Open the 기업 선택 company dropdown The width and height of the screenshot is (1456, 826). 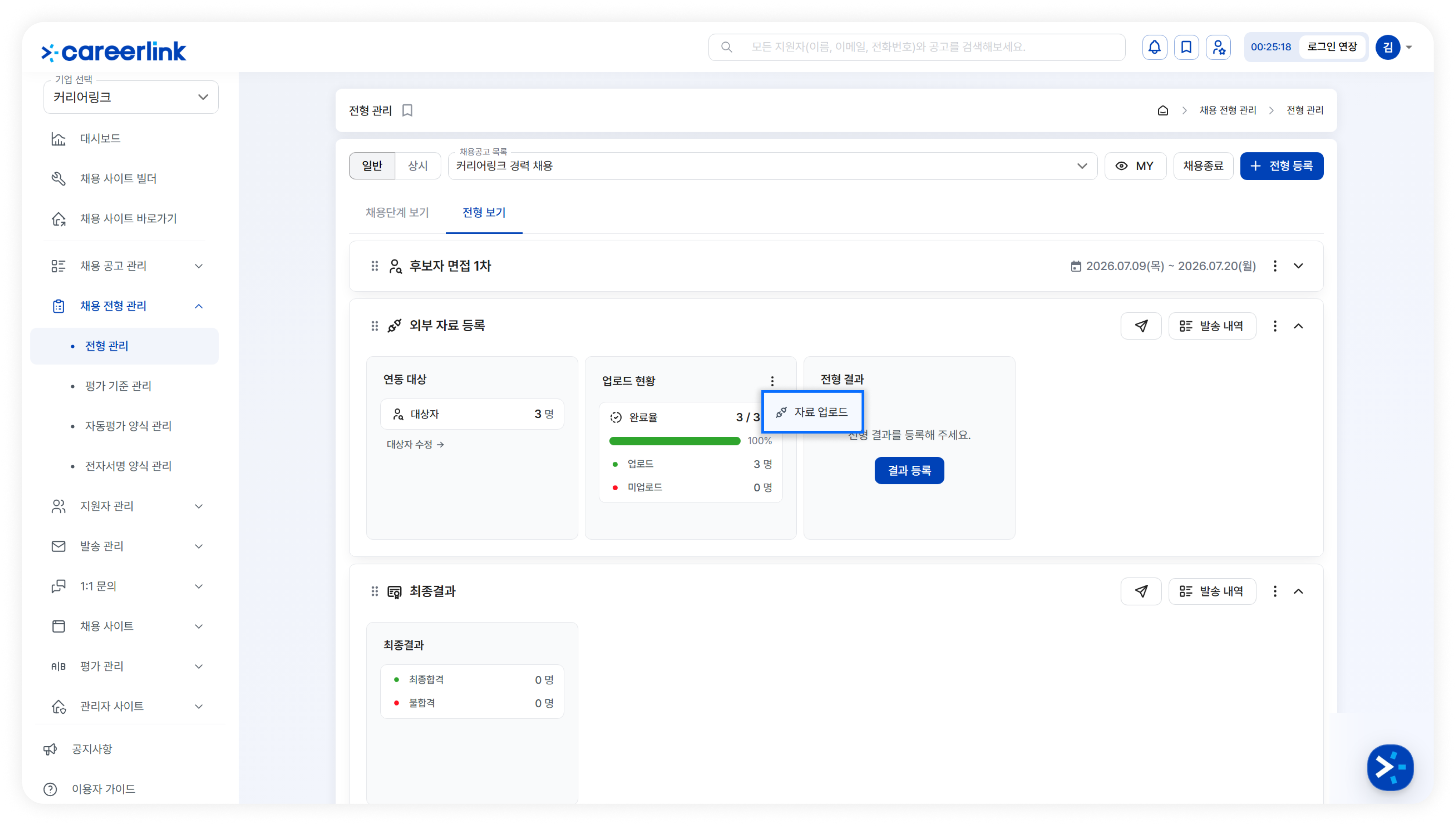point(131,97)
